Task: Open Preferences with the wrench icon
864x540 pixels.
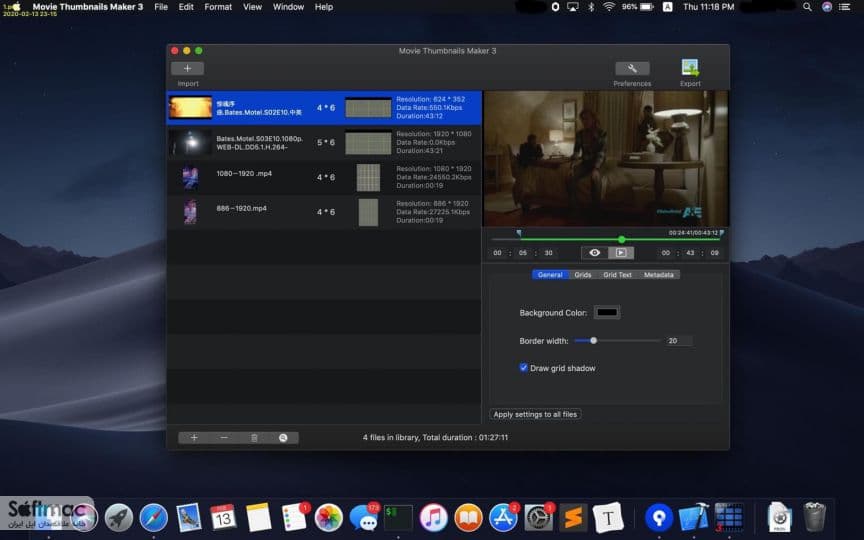Action: [632, 68]
